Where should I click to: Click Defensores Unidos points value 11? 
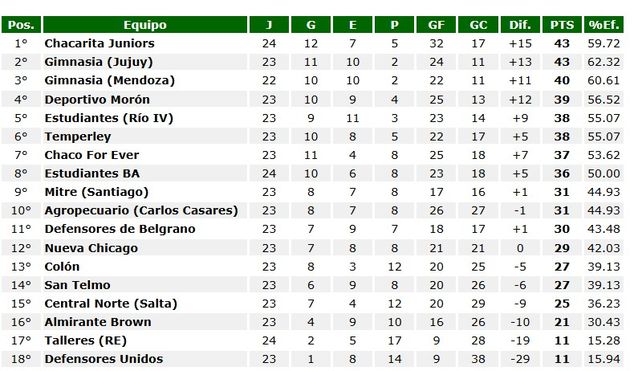[562, 359]
